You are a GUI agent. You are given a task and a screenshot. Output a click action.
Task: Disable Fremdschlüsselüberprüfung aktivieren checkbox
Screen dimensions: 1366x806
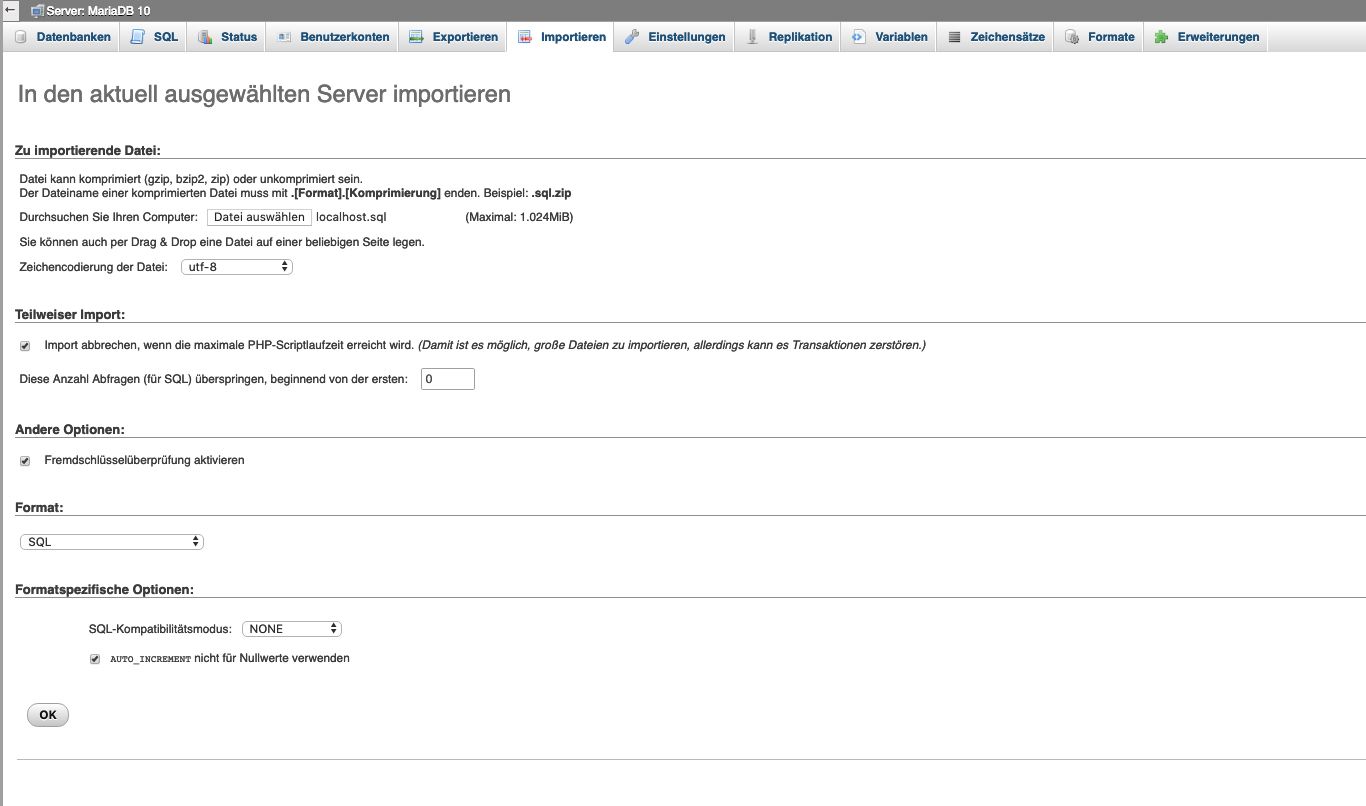point(25,461)
